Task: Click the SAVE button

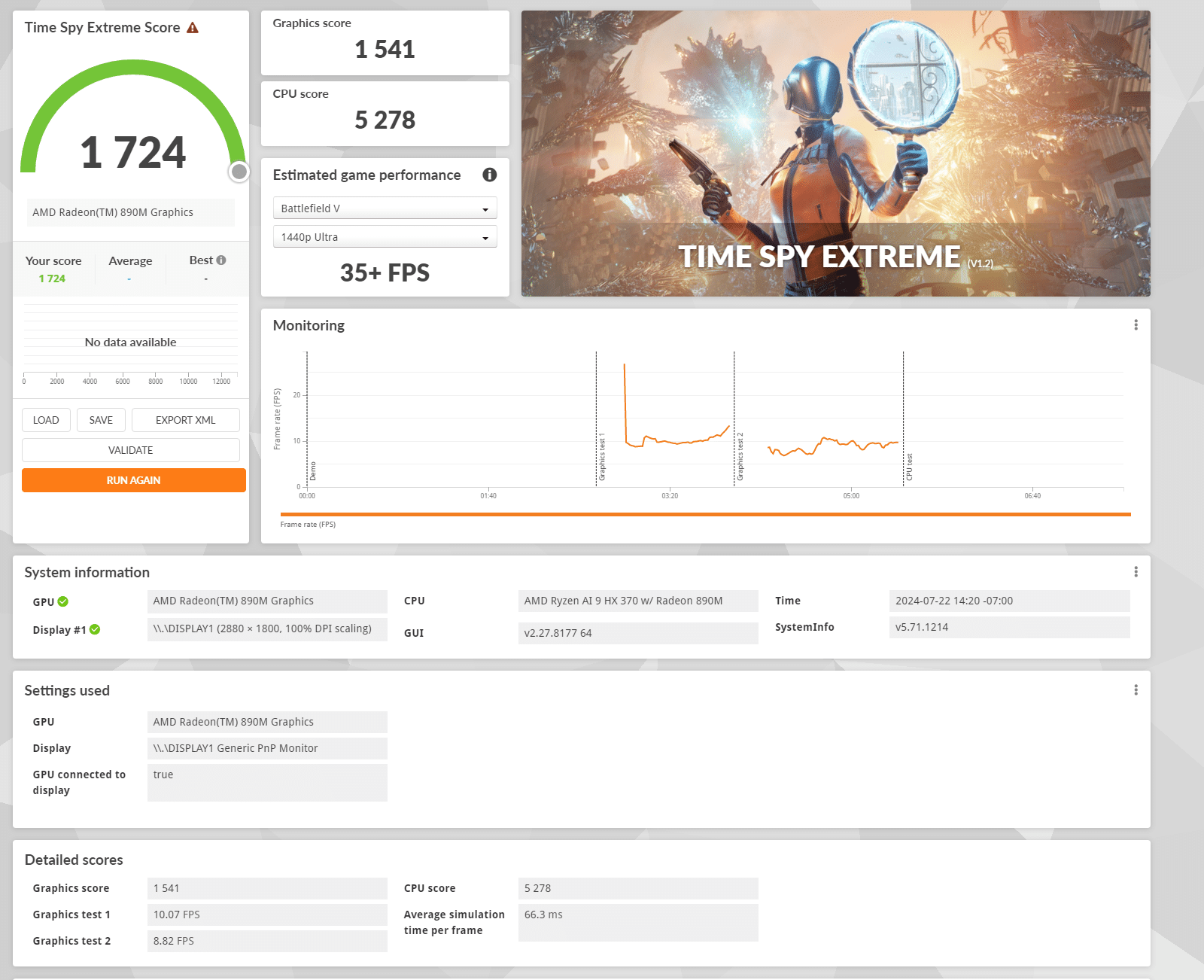Action: (x=101, y=420)
